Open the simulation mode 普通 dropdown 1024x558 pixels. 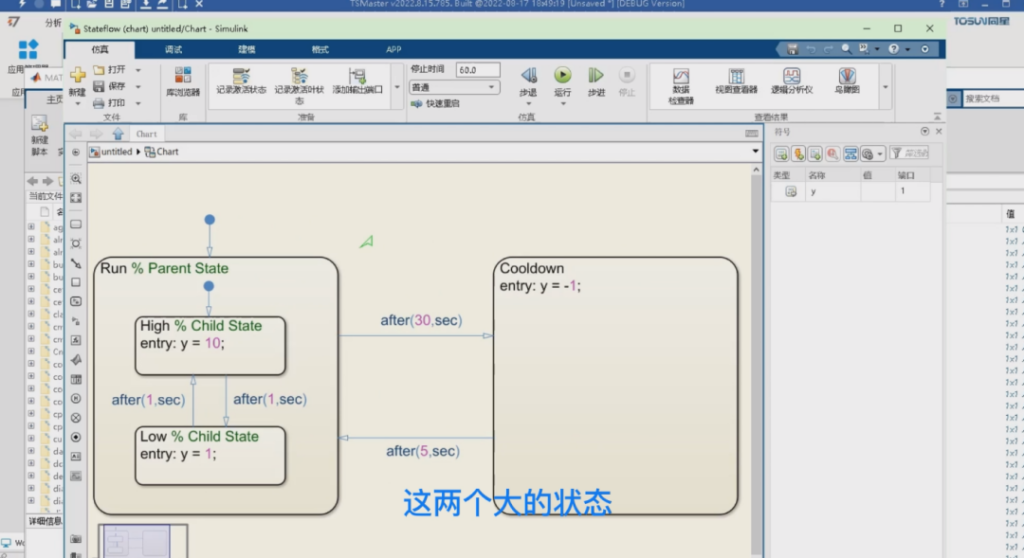[x=453, y=87]
